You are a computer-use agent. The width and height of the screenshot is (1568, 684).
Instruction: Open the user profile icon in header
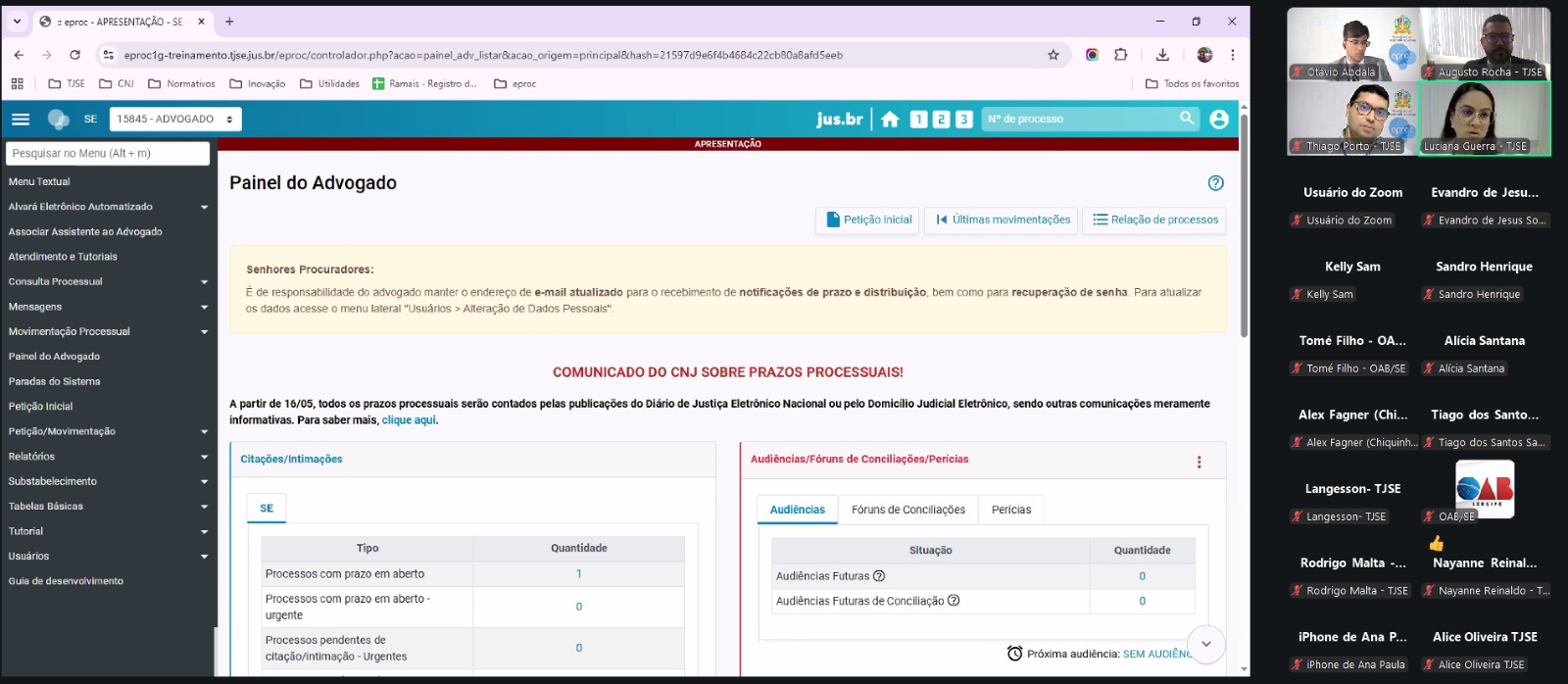(x=1219, y=119)
